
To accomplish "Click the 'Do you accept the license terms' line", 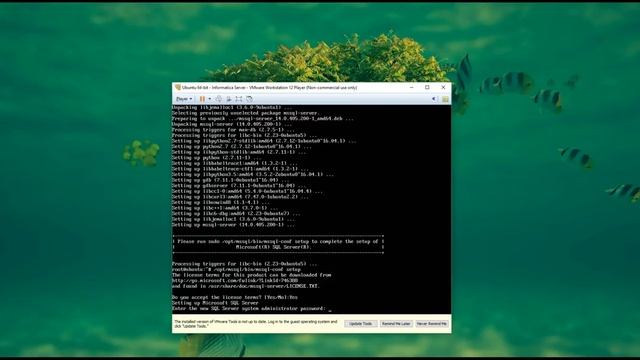I will (234, 297).
